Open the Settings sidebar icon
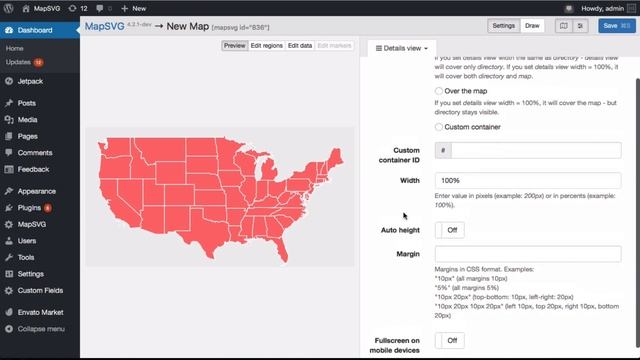The width and height of the screenshot is (640, 360). pos(9,274)
